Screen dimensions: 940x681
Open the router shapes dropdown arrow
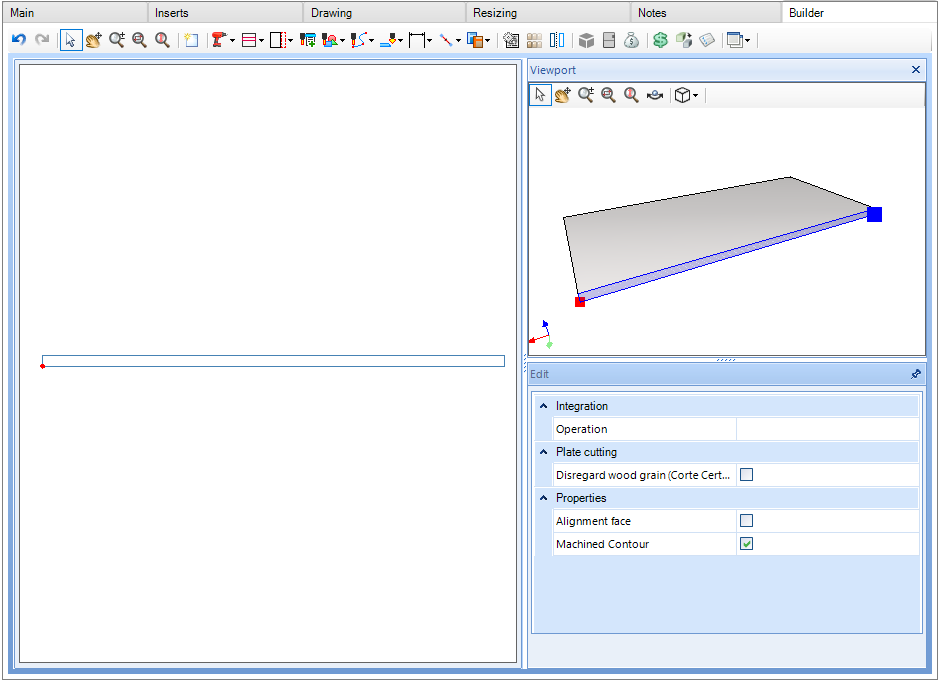tap(342, 41)
